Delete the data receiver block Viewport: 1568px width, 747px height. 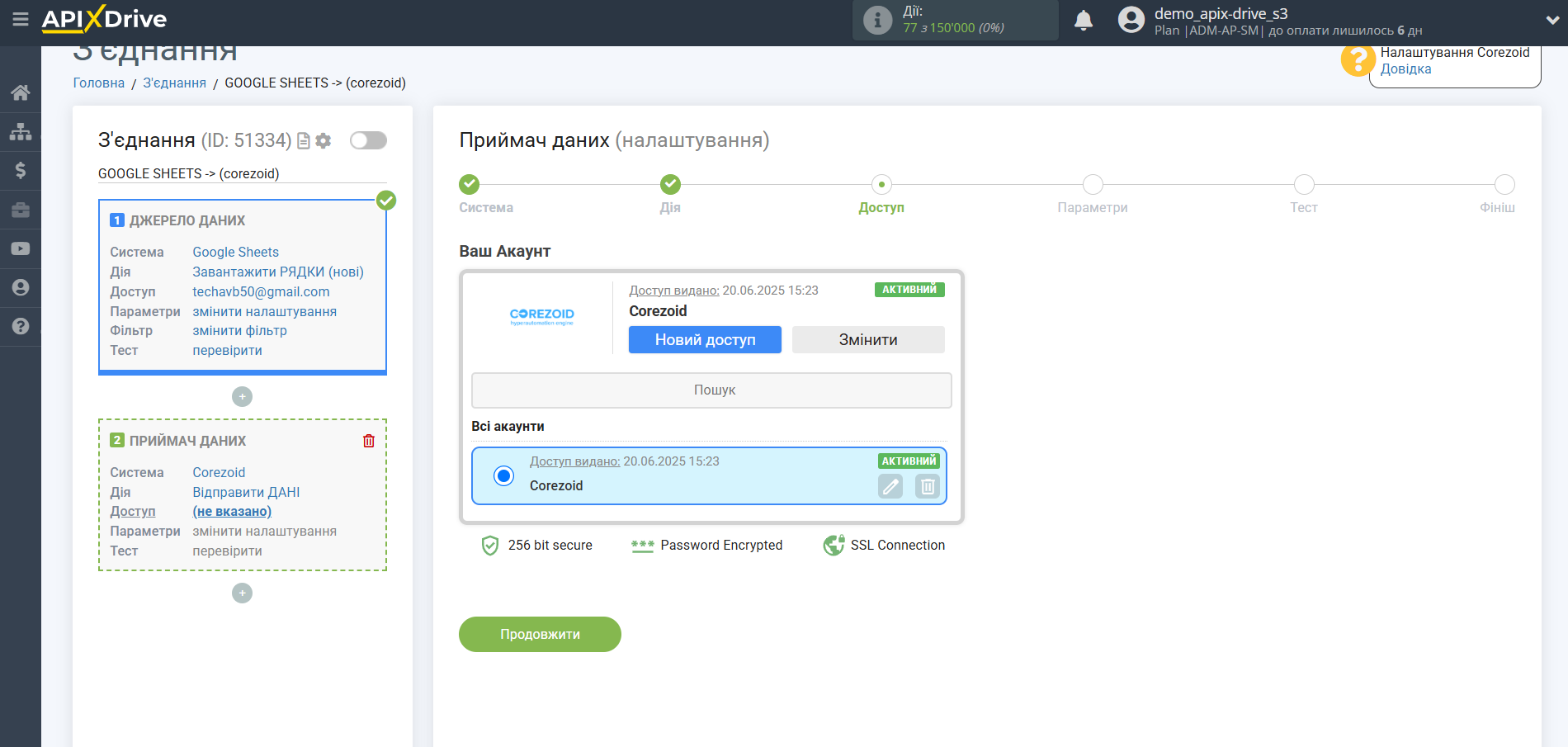[x=369, y=441]
